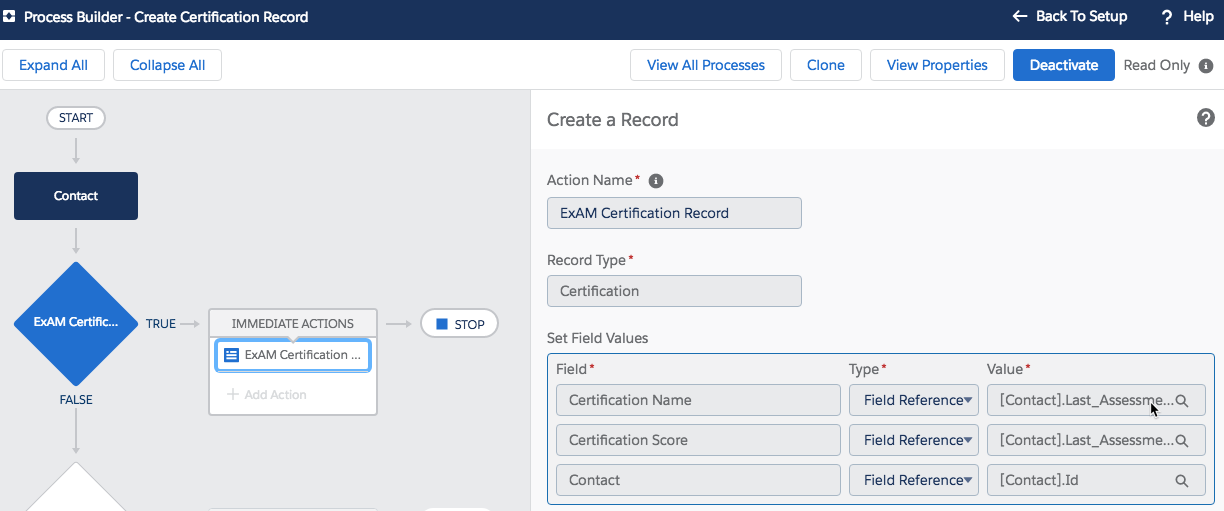The width and height of the screenshot is (1224, 511).
Task: Click the Action Name info icon
Action: pos(656,181)
